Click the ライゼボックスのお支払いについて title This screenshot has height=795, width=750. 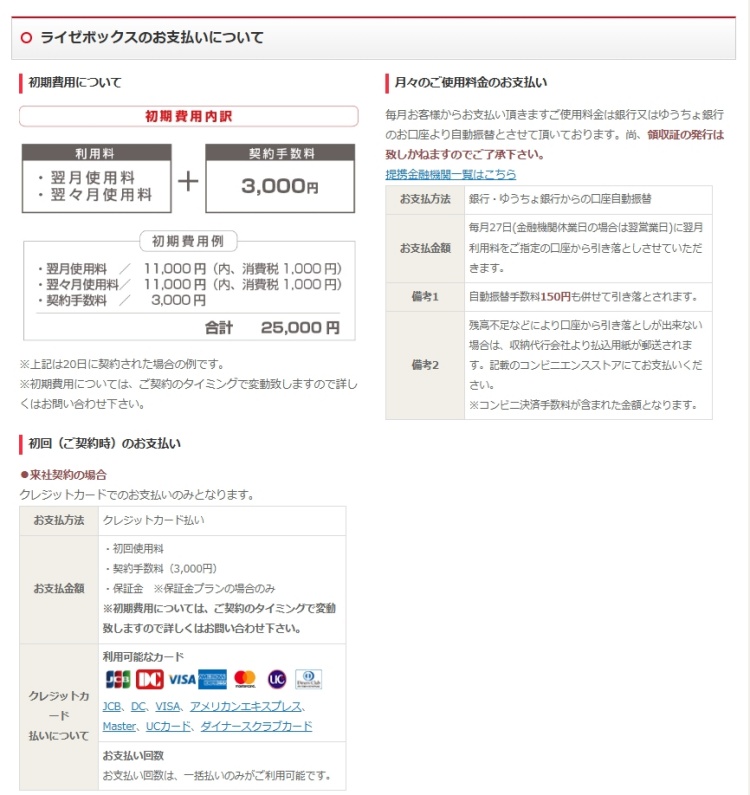(151, 38)
